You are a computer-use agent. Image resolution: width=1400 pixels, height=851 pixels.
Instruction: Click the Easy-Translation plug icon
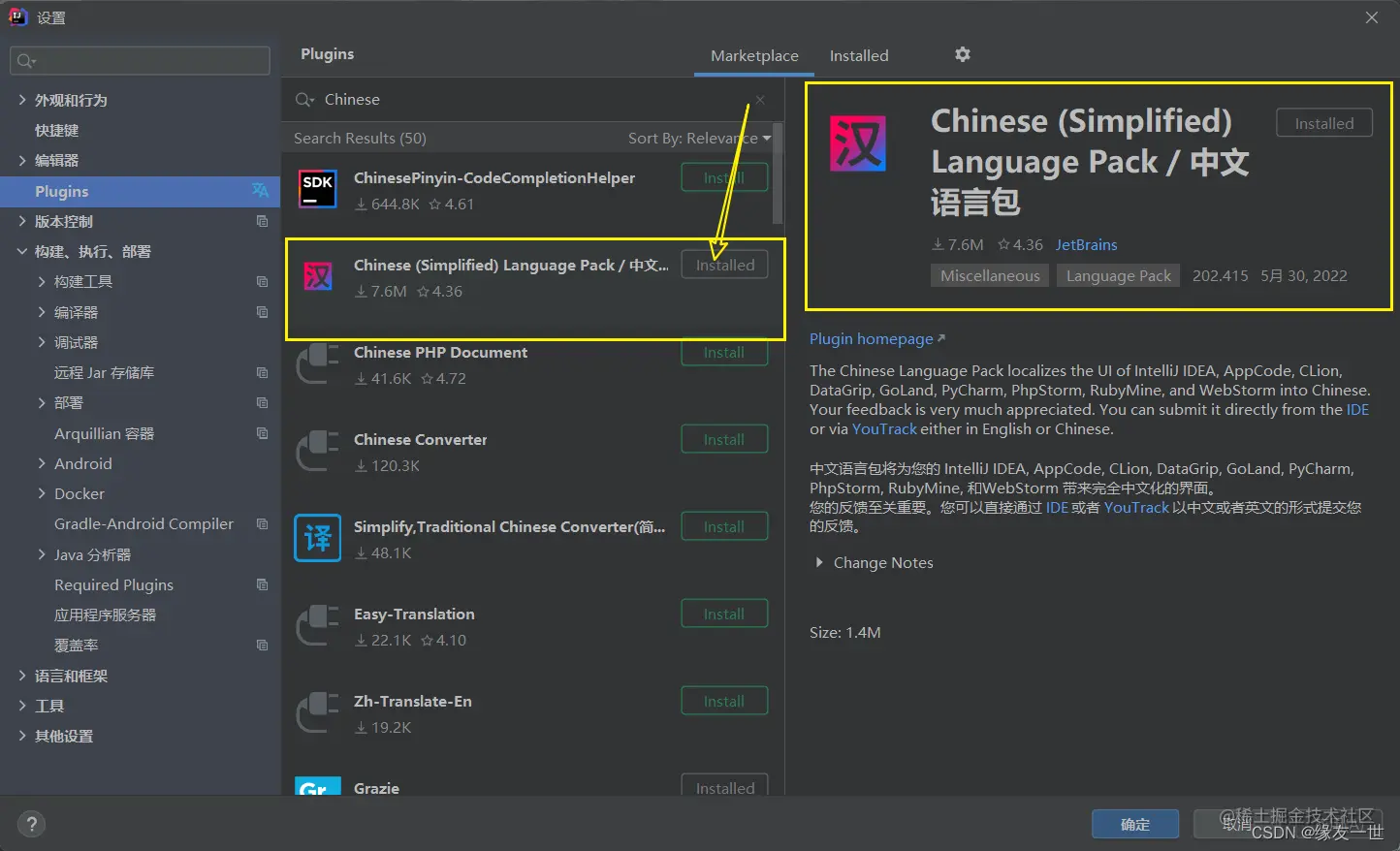tap(318, 625)
